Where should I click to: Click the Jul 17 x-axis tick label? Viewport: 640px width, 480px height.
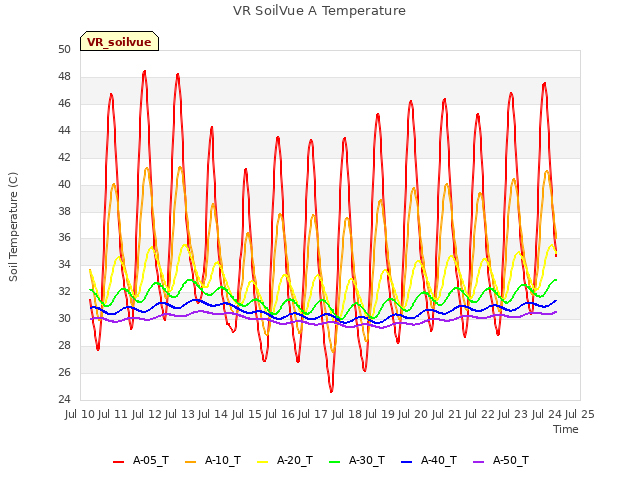click(x=313, y=414)
